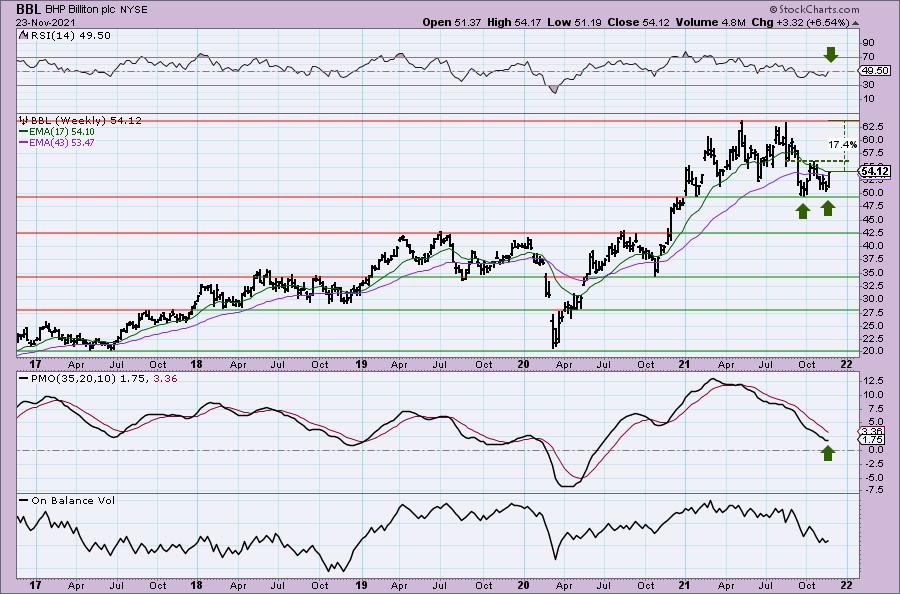Click the bar icon before BBL (Weekly)
Screen dimensions: 900x594
point(24,120)
